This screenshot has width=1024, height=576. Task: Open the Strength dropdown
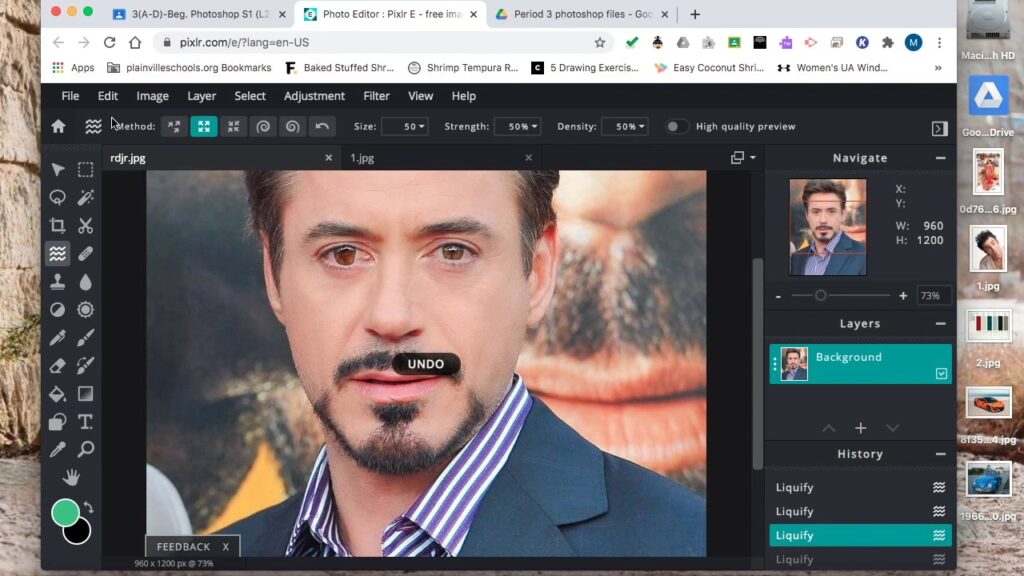(x=518, y=127)
